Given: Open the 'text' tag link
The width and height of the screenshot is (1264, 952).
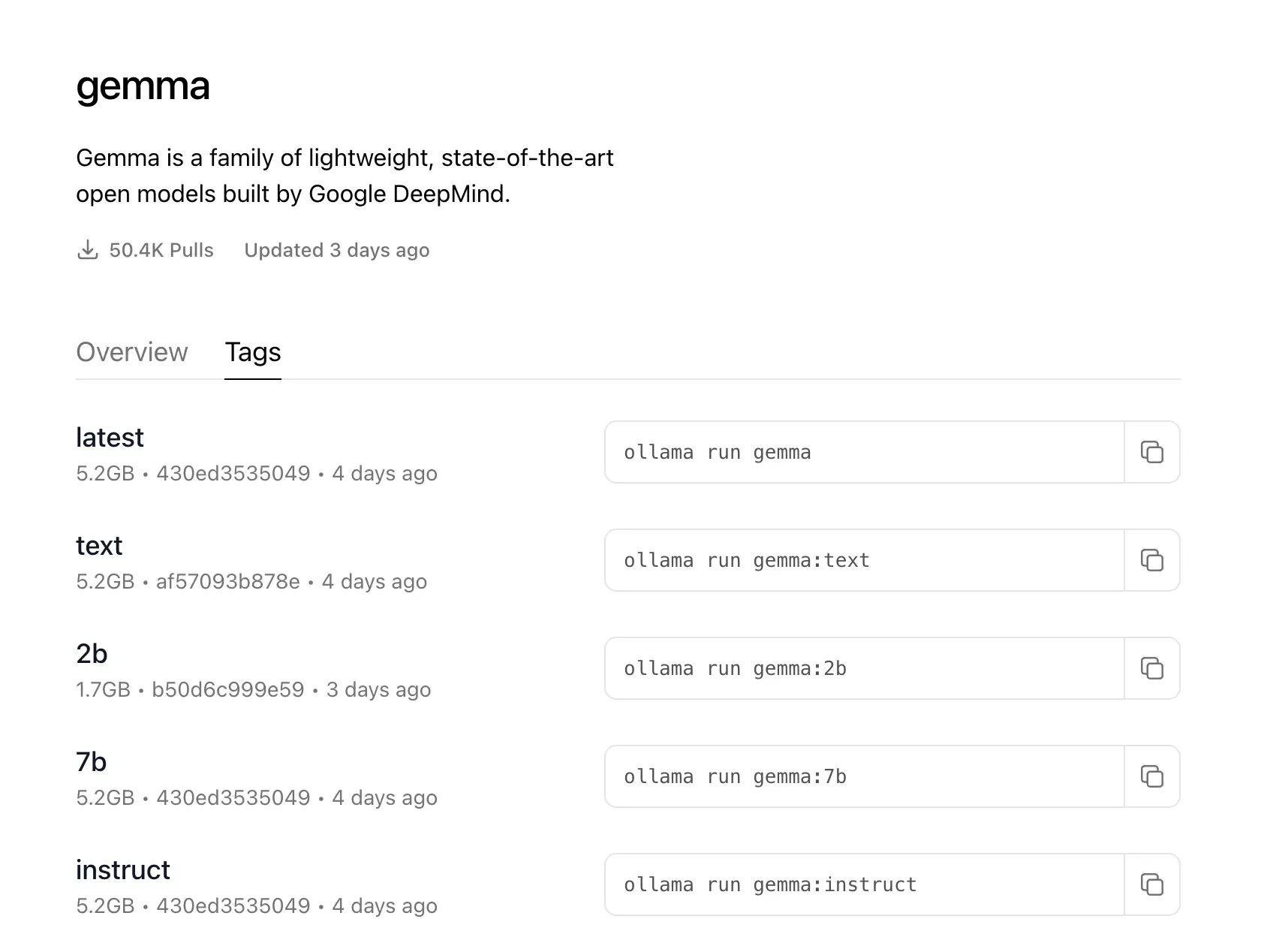Looking at the screenshot, I should coord(99,546).
